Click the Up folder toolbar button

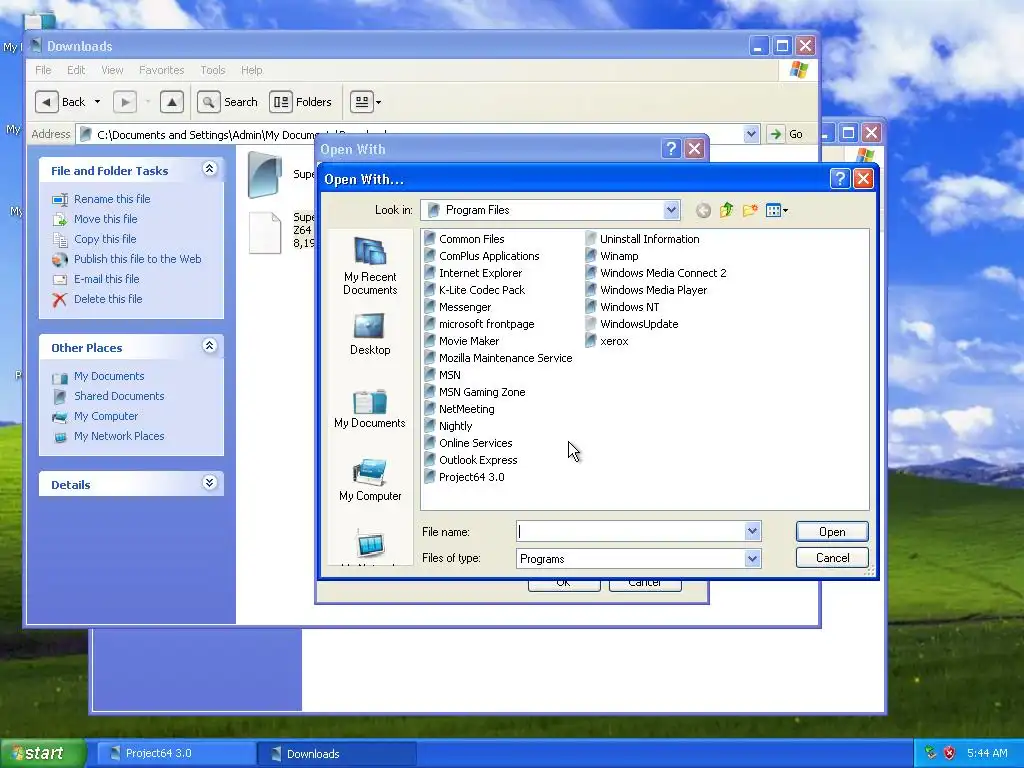(172, 102)
